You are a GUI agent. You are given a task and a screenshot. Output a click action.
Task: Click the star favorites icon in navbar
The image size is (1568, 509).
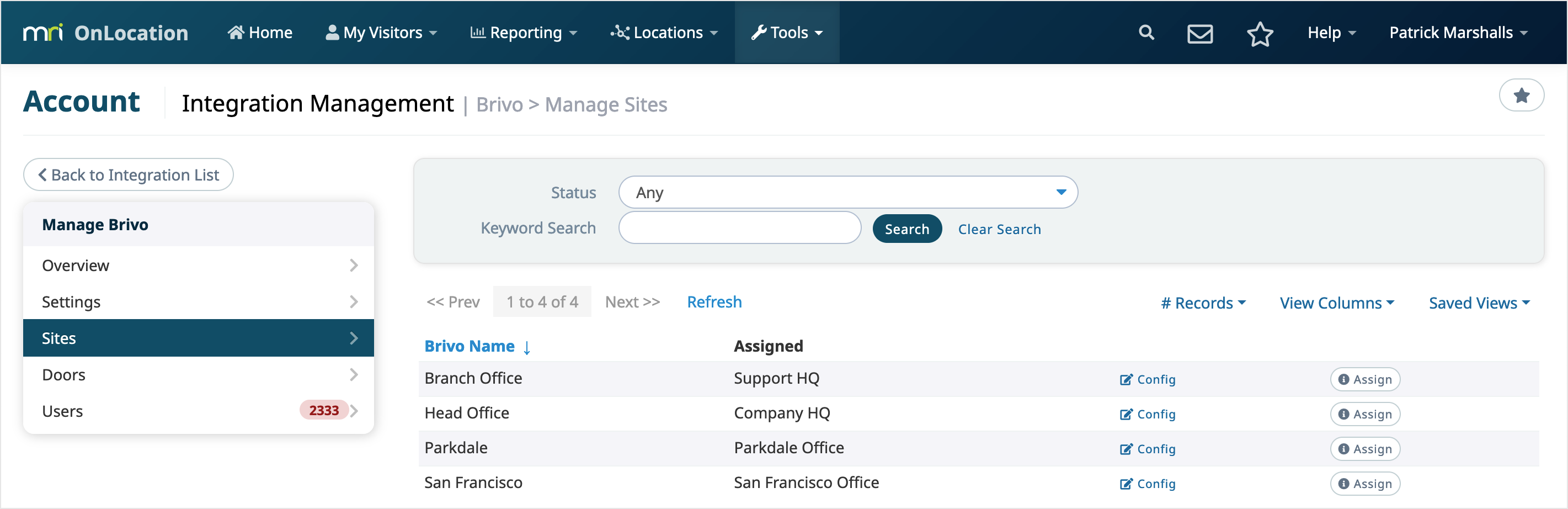tap(1260, 34)
